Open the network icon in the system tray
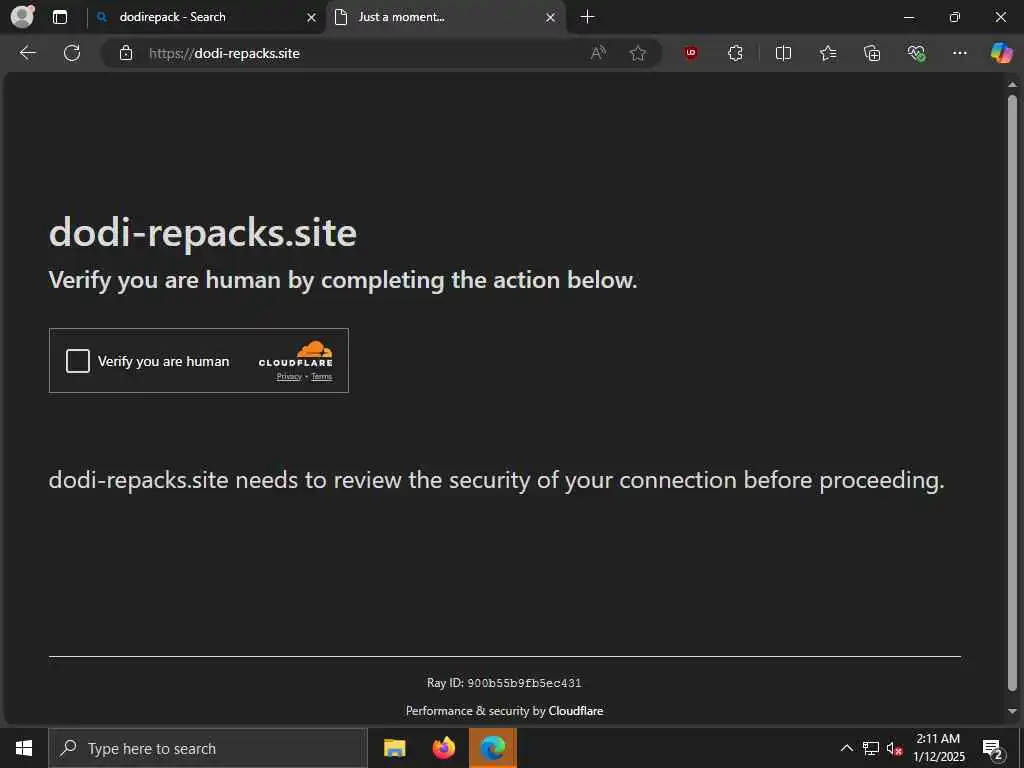Viewport: 1024px width, 768px height. click(871, 748)
